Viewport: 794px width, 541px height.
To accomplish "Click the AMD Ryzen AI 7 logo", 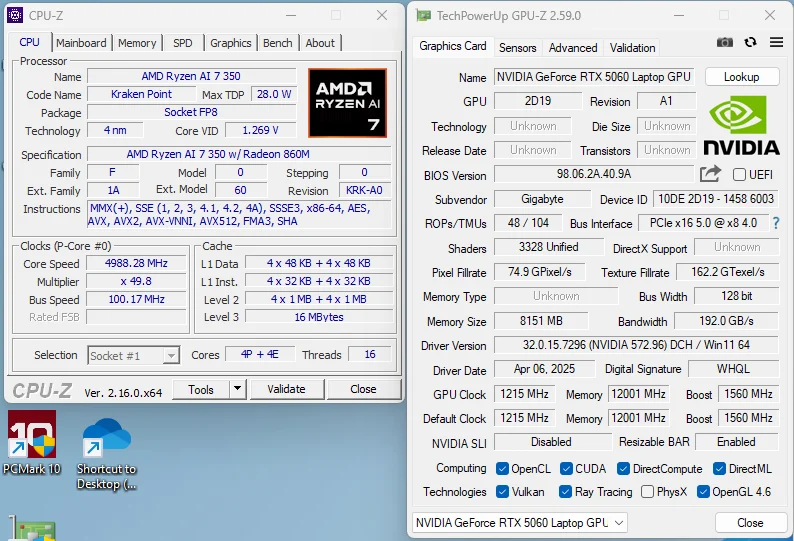I will click(x=347, y=103).
